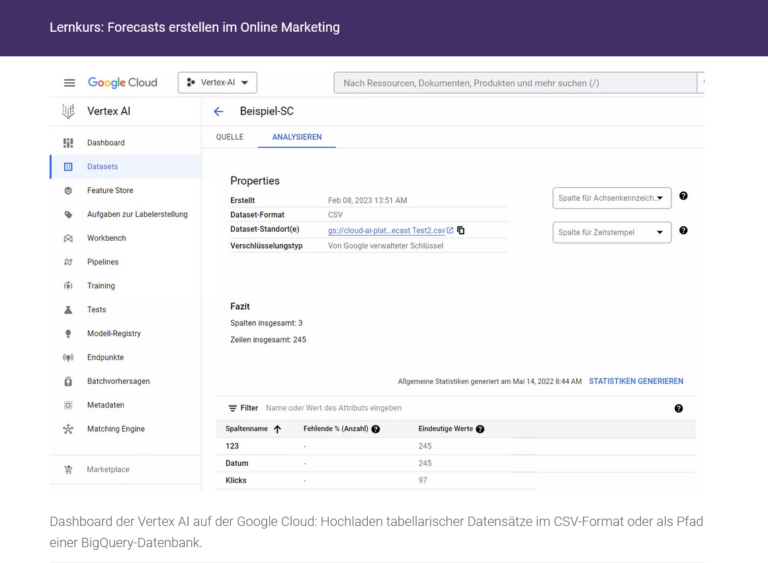Screen dimensions: 768x563
Task: Click the Vertex AI product icon
Action: click(68, 111)
